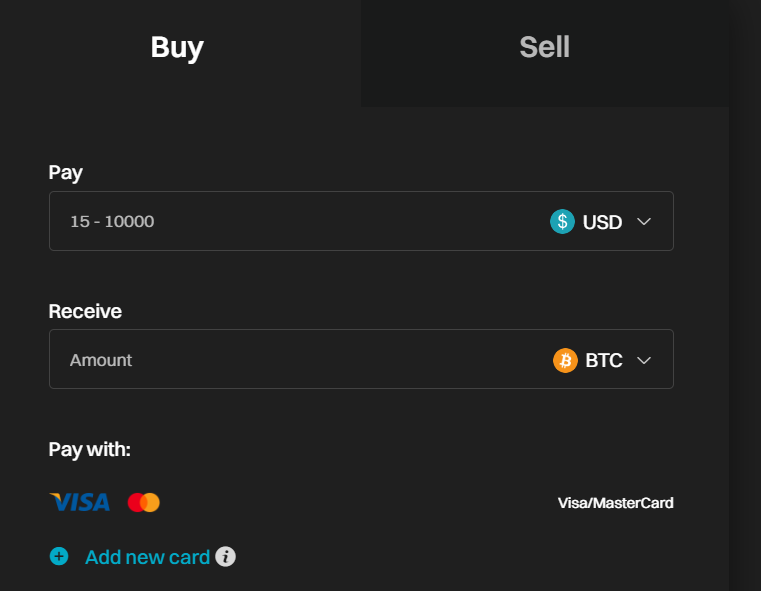Switch to the Sell tab

pyautogui.click(x=544, y=47)
